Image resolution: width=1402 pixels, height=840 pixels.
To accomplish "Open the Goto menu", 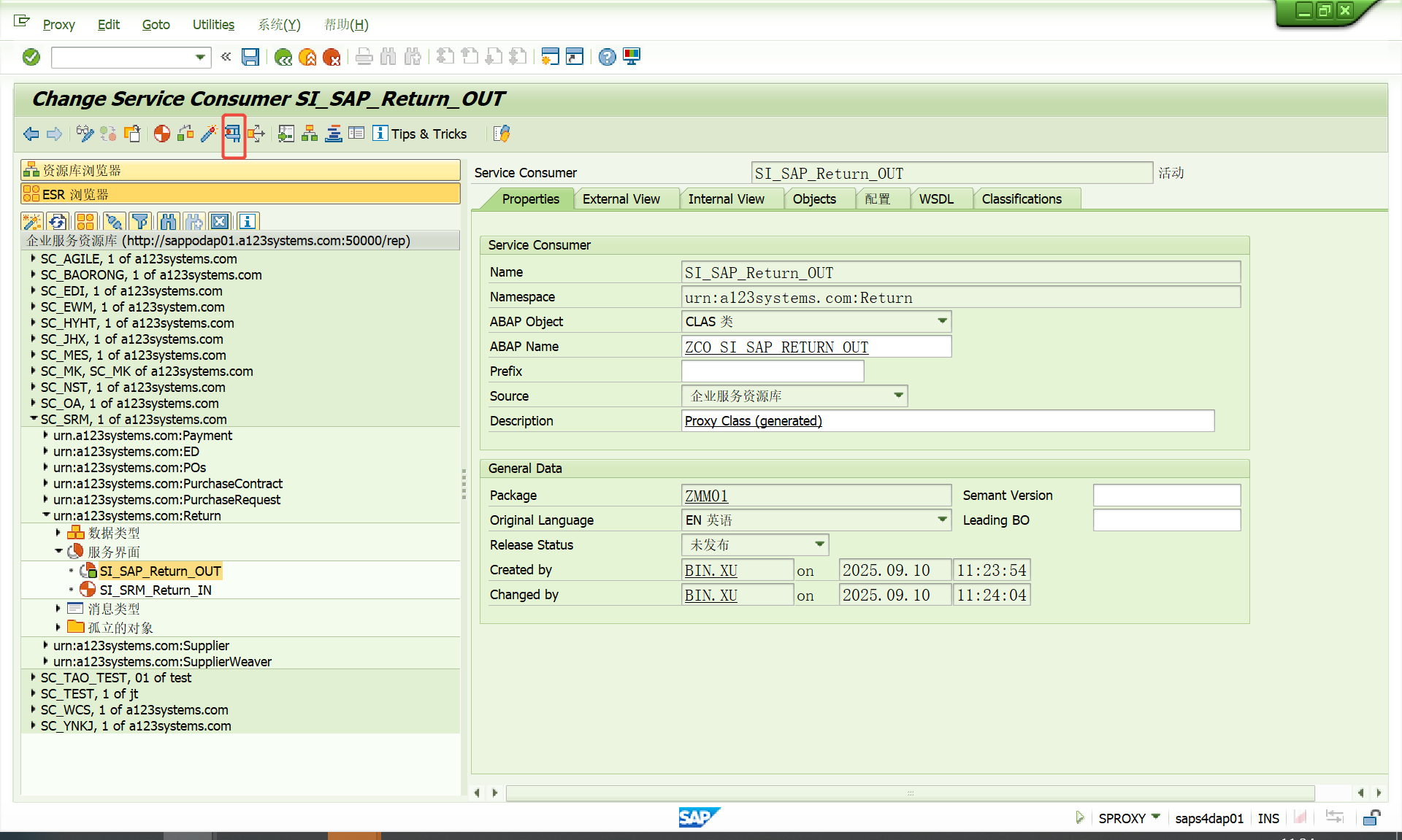I will point(156,25).
